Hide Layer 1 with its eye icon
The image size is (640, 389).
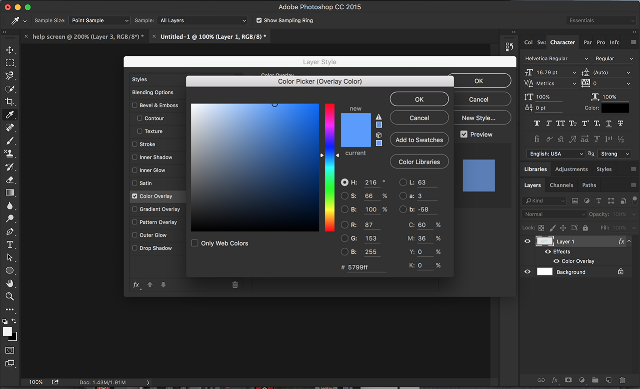click(527, 241)
